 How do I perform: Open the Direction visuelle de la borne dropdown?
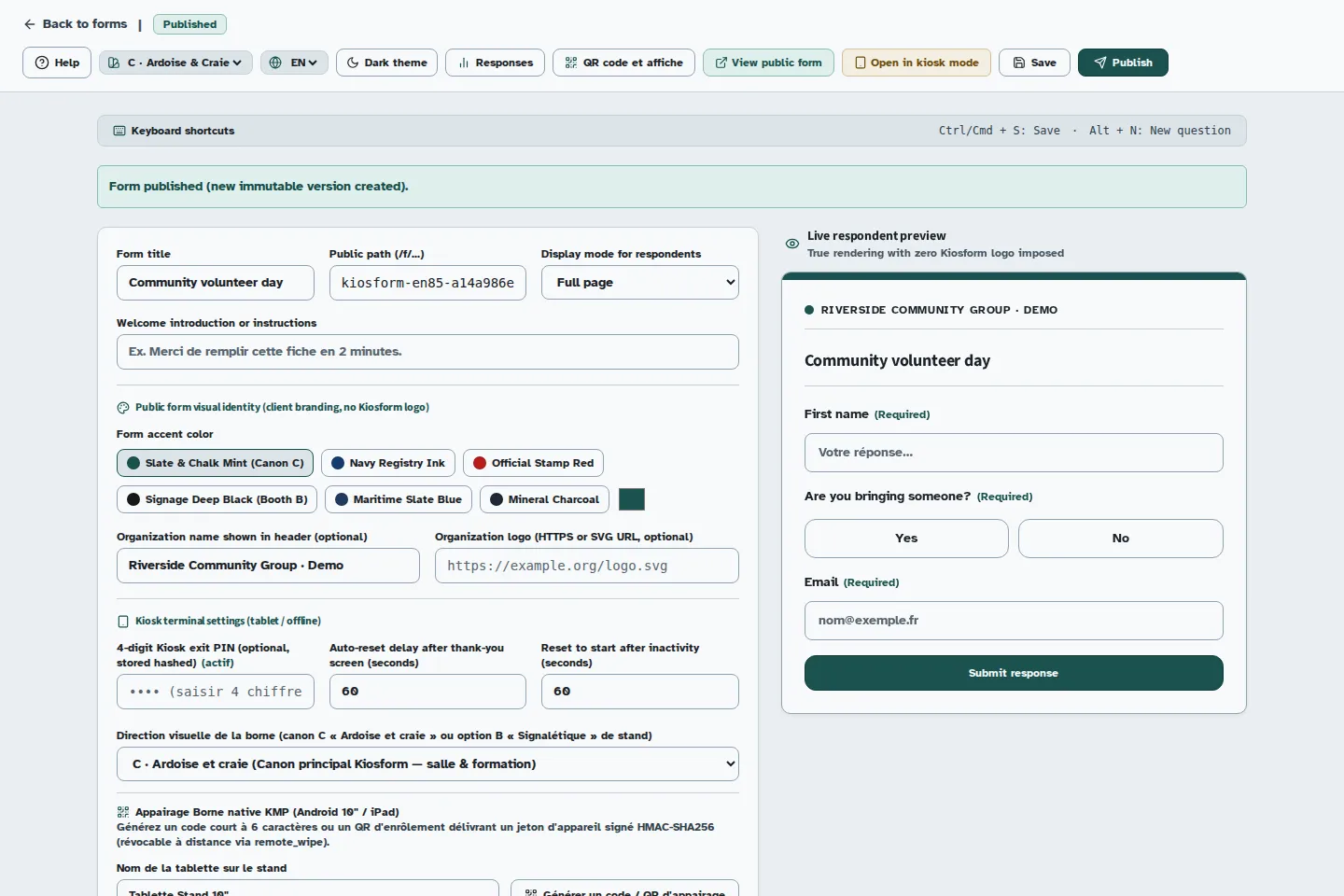[x=427, y=764]
